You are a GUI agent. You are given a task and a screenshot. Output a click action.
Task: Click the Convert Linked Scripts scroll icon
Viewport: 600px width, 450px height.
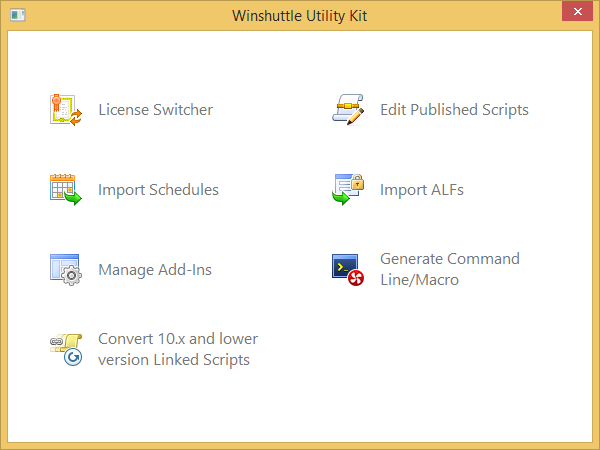click(x=65, y=349)
